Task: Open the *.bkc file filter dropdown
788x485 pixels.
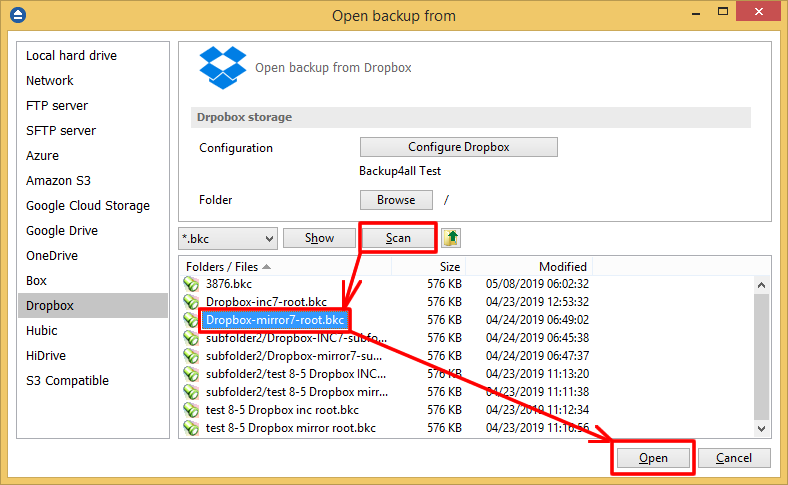Action: 228,238
